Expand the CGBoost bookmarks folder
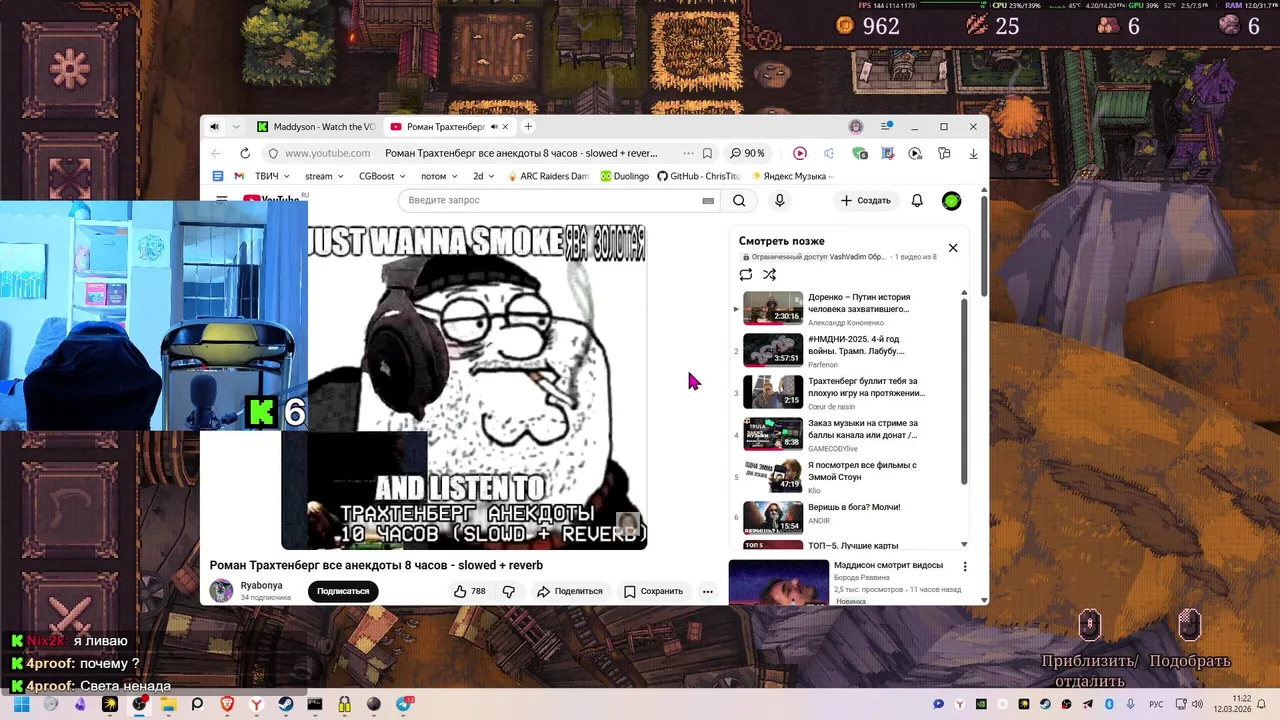The width and height of the screenshot is (1280, 720). point(382,176)
